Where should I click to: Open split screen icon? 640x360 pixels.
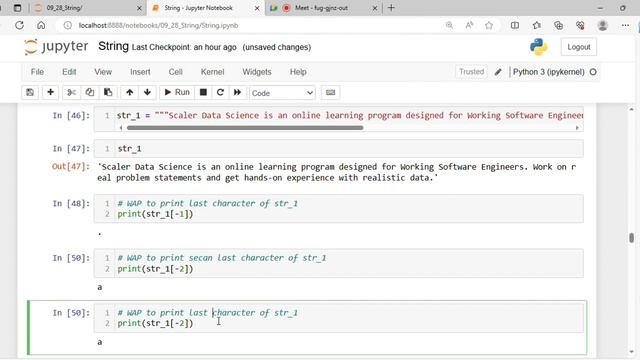tap(515, 25)
